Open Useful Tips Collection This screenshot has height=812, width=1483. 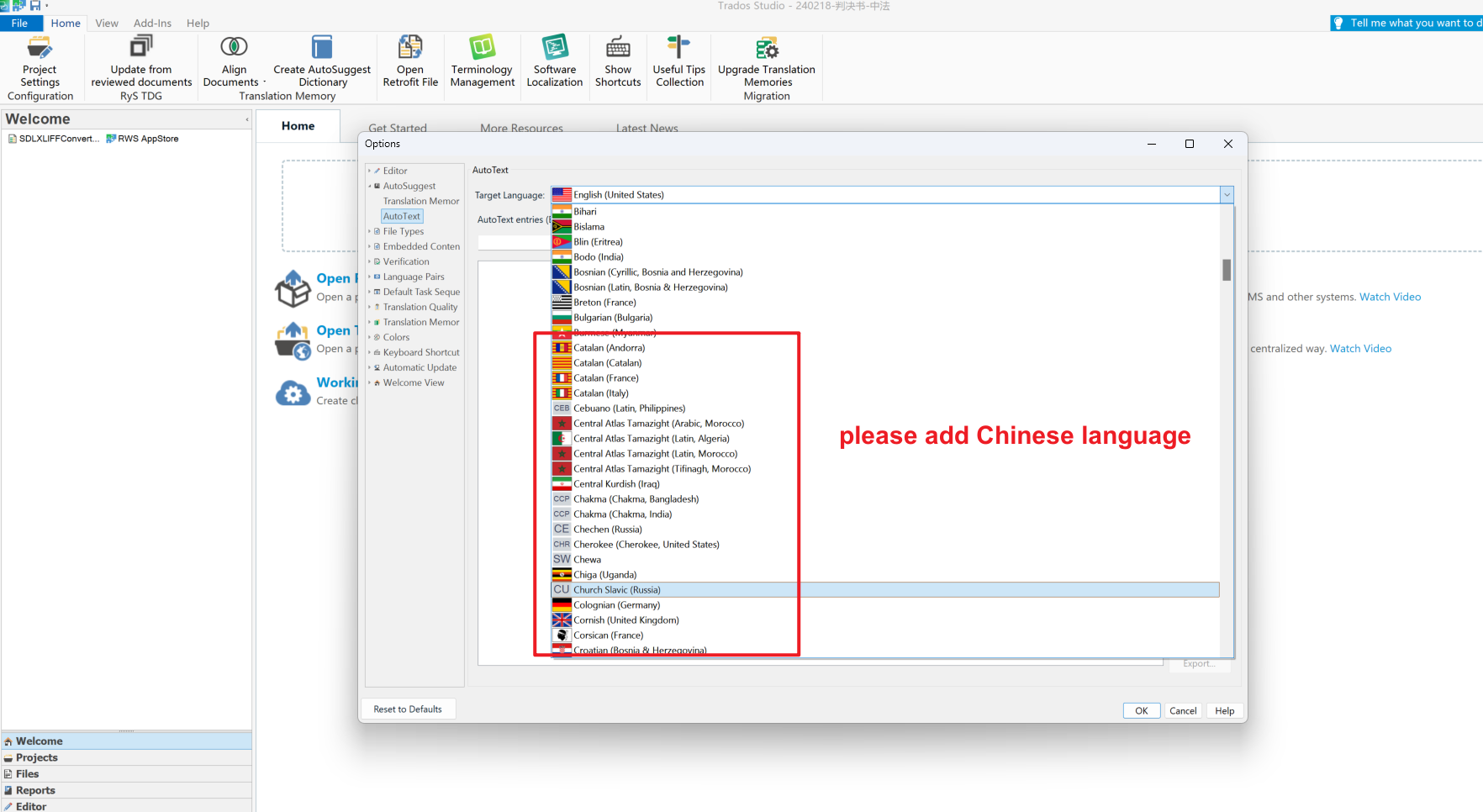coord(679,61)
